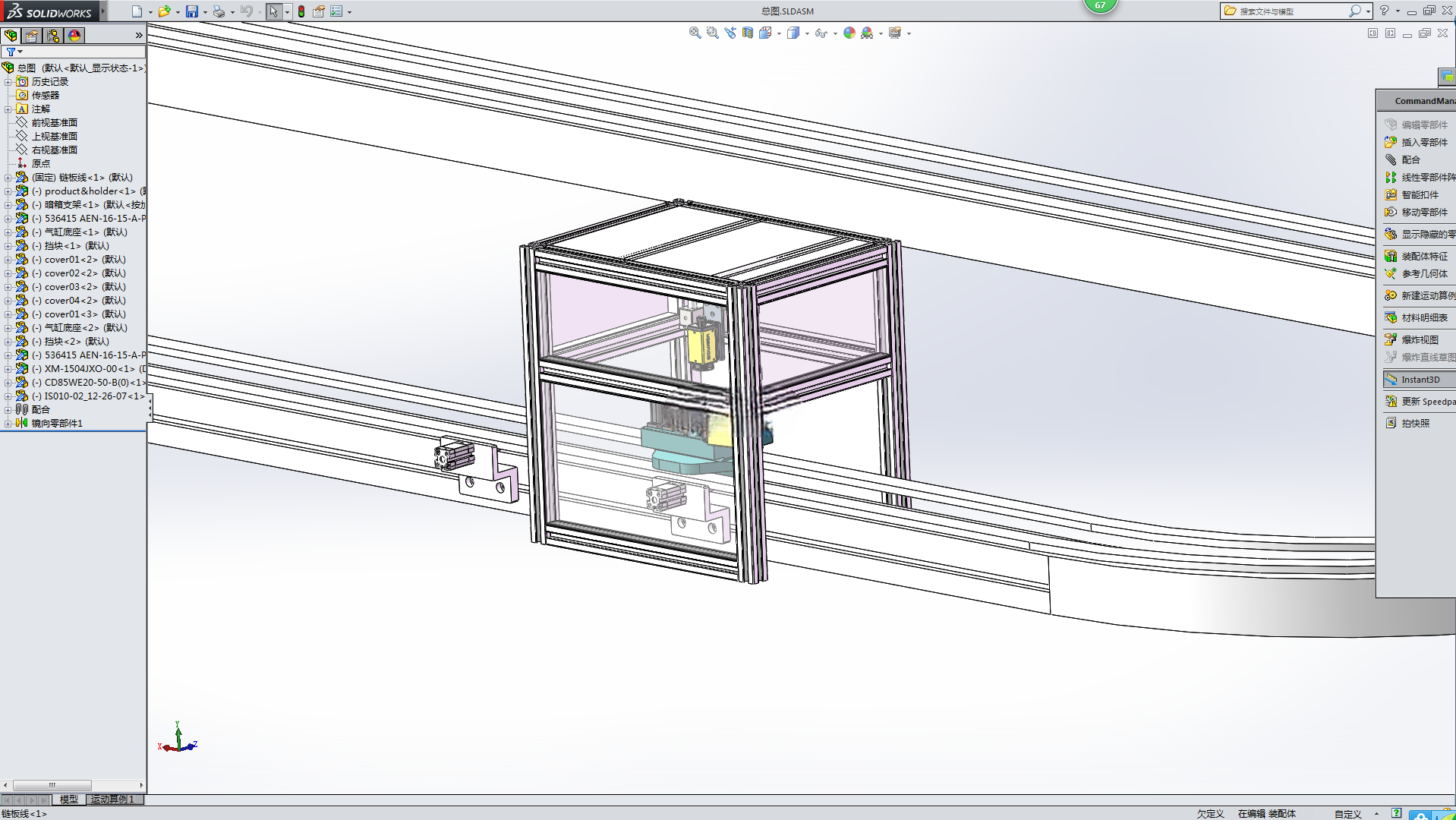This screenshot has width=1456, height=820.
Task: Switch to the 运动算例1 tab
Action: (112, 799)
